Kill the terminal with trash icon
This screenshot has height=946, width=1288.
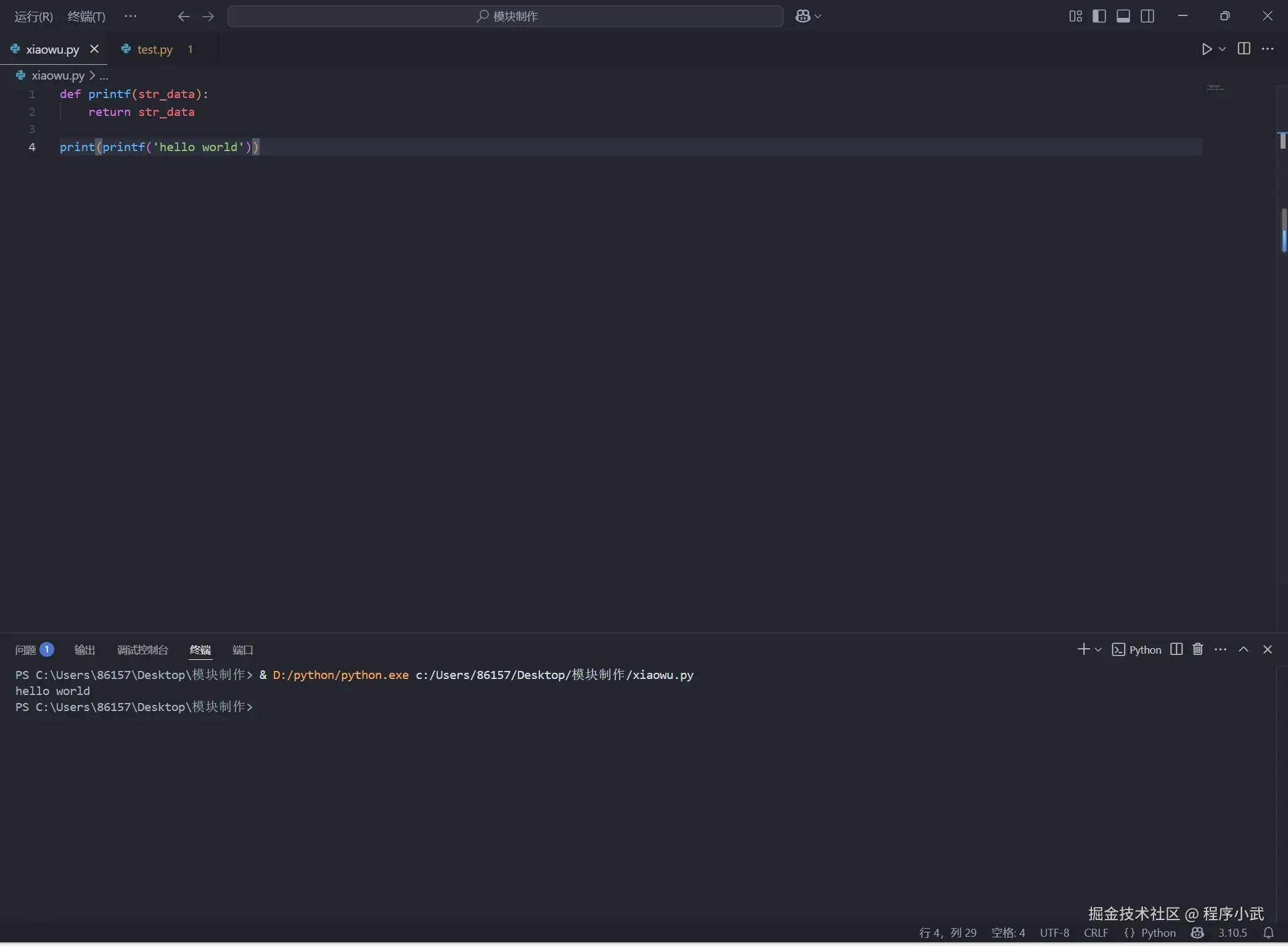pyautogui.click(x=1197, y=649)
